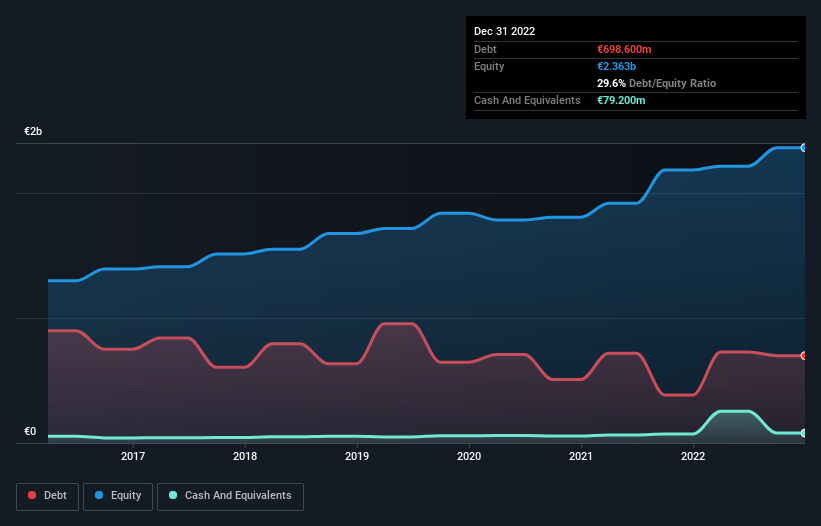Click the Dec 31 2022 tooltip date
The width and height of the screenshot is (821, 526).
coord(505,31)
